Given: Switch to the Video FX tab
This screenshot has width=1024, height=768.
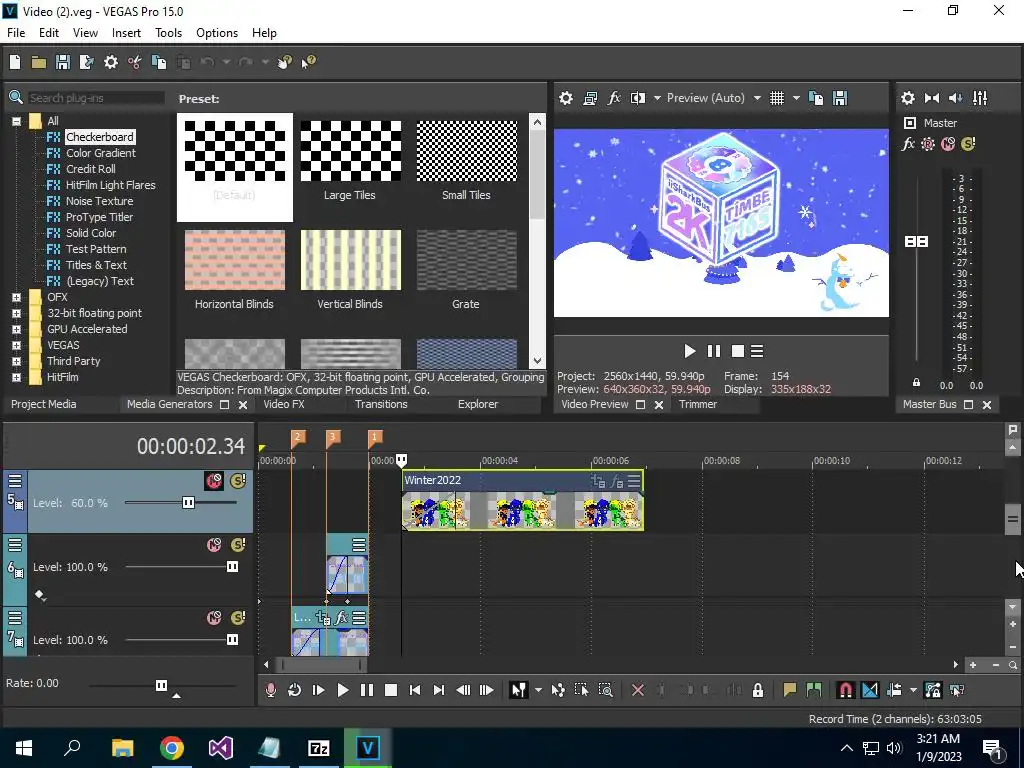Looking at the screenshot, I should point(283,404).
